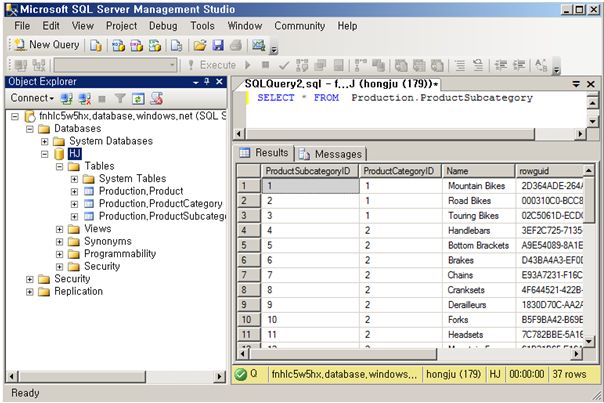Viewport: 604px width, 403px height.
Task: Expand the Programmability folder node
Action: (59, 254)
